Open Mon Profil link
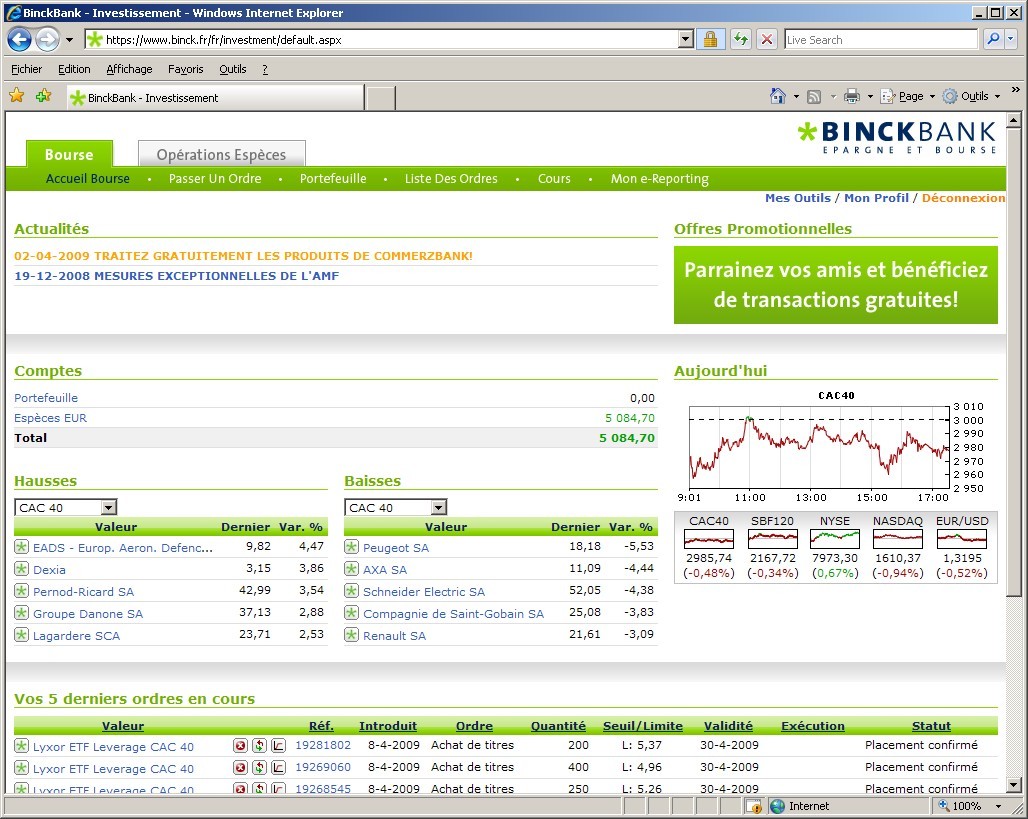1028x819 pixels. click(876, 198)
